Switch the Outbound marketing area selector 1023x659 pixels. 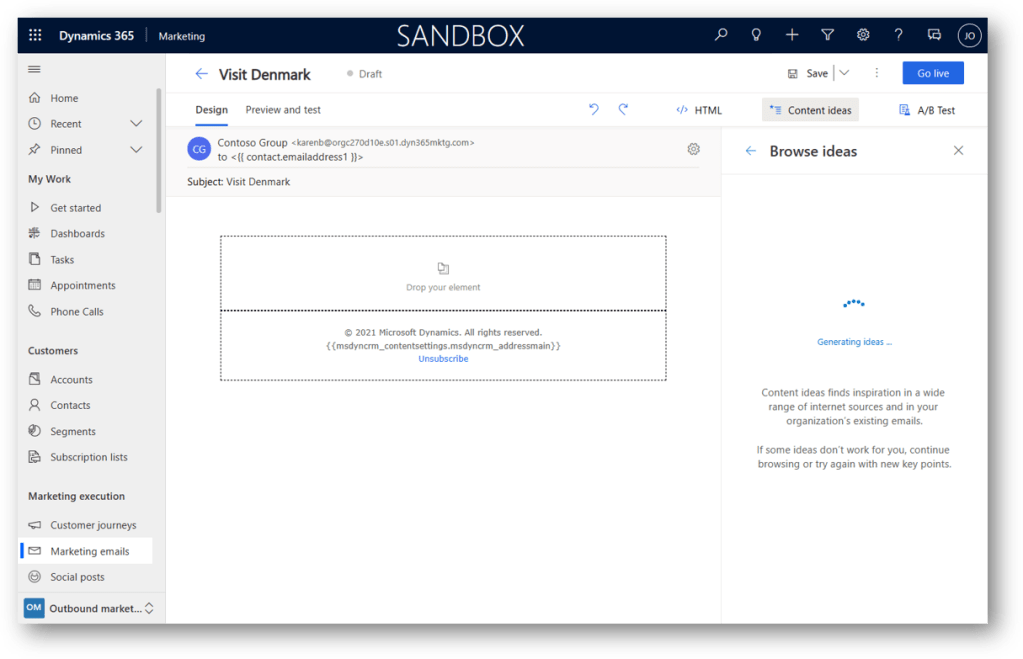click(x=149, y=608)
